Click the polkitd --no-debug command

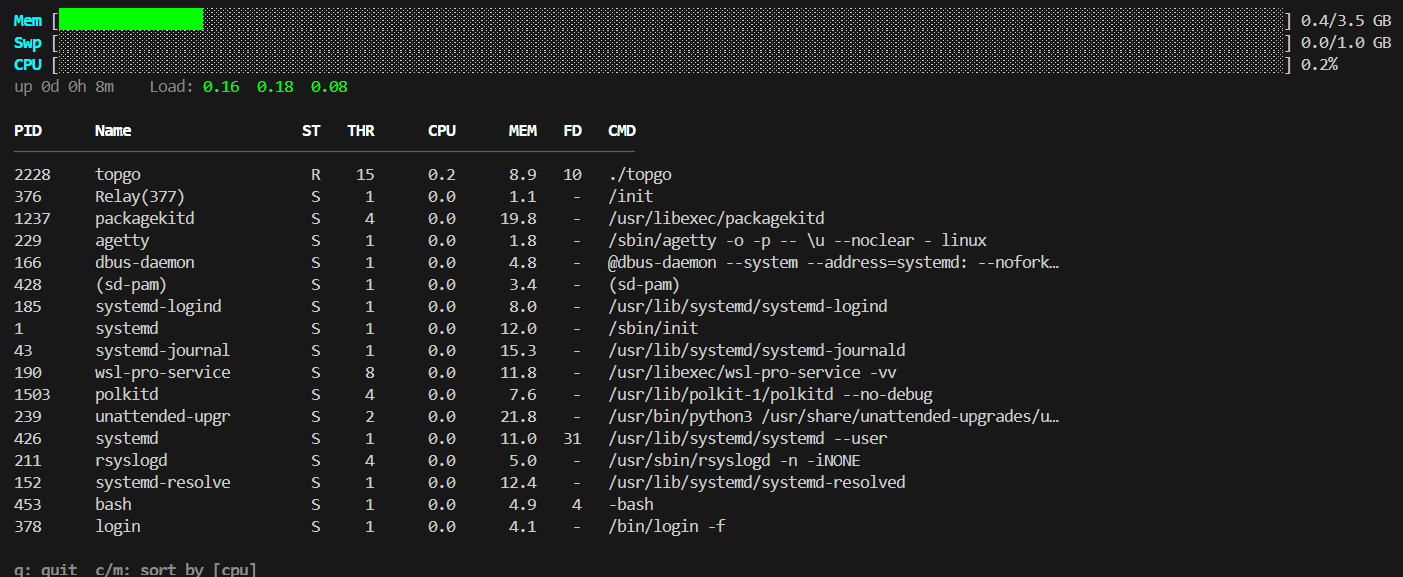point(770,395)
